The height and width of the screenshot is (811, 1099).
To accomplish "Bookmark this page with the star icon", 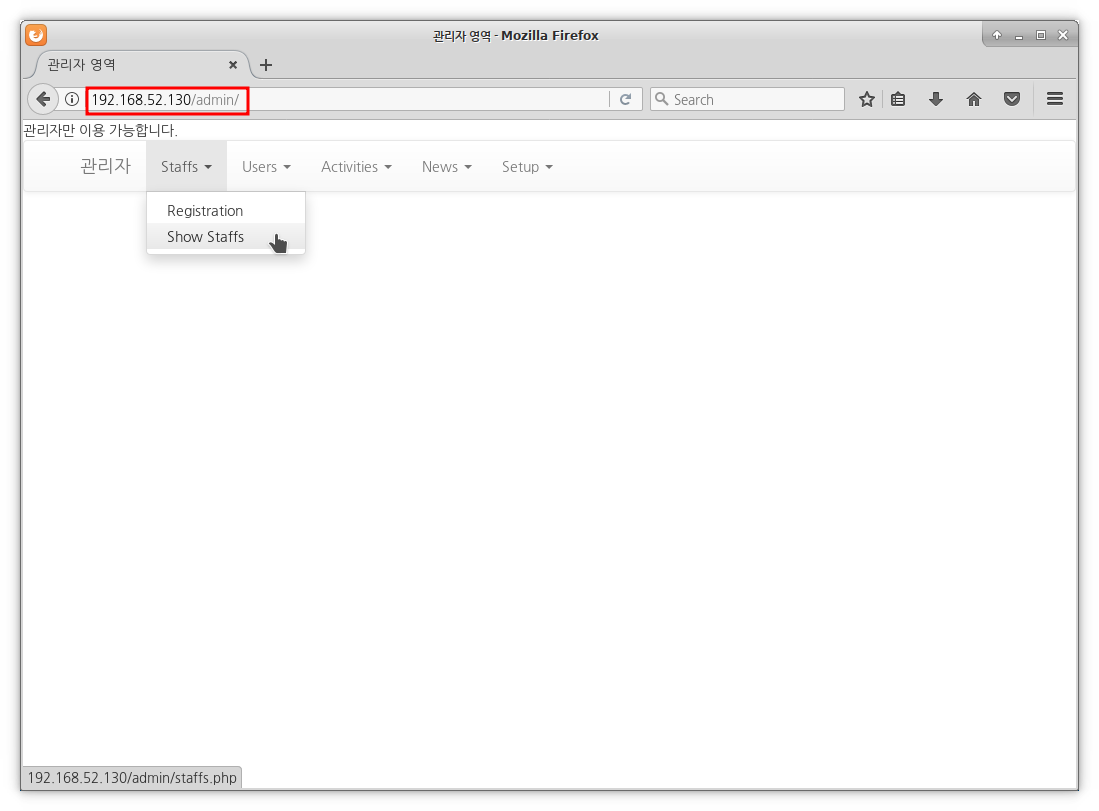I will 867,100.
